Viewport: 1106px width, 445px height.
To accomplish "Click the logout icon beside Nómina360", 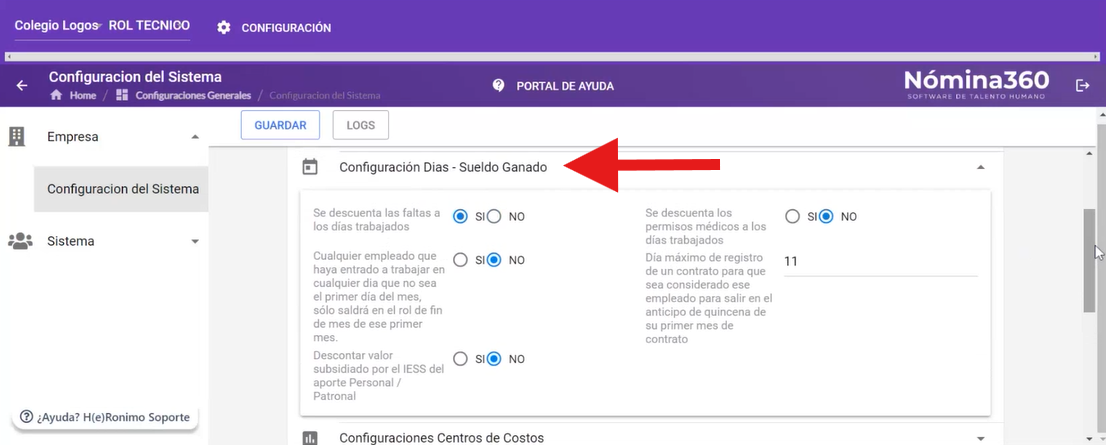I will click(x=1082, y=85).
